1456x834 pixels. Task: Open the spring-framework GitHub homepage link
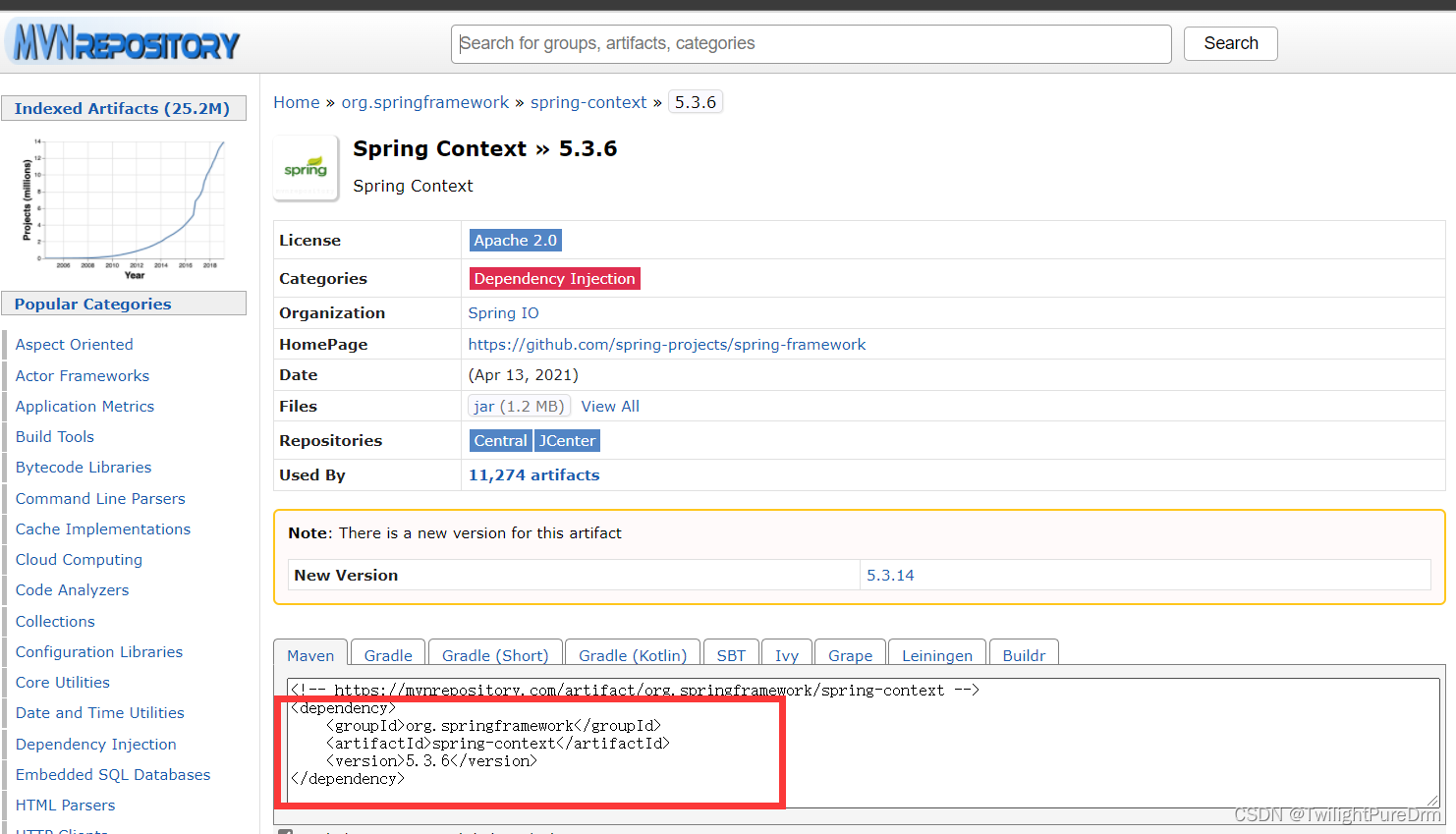pos(667,345)
